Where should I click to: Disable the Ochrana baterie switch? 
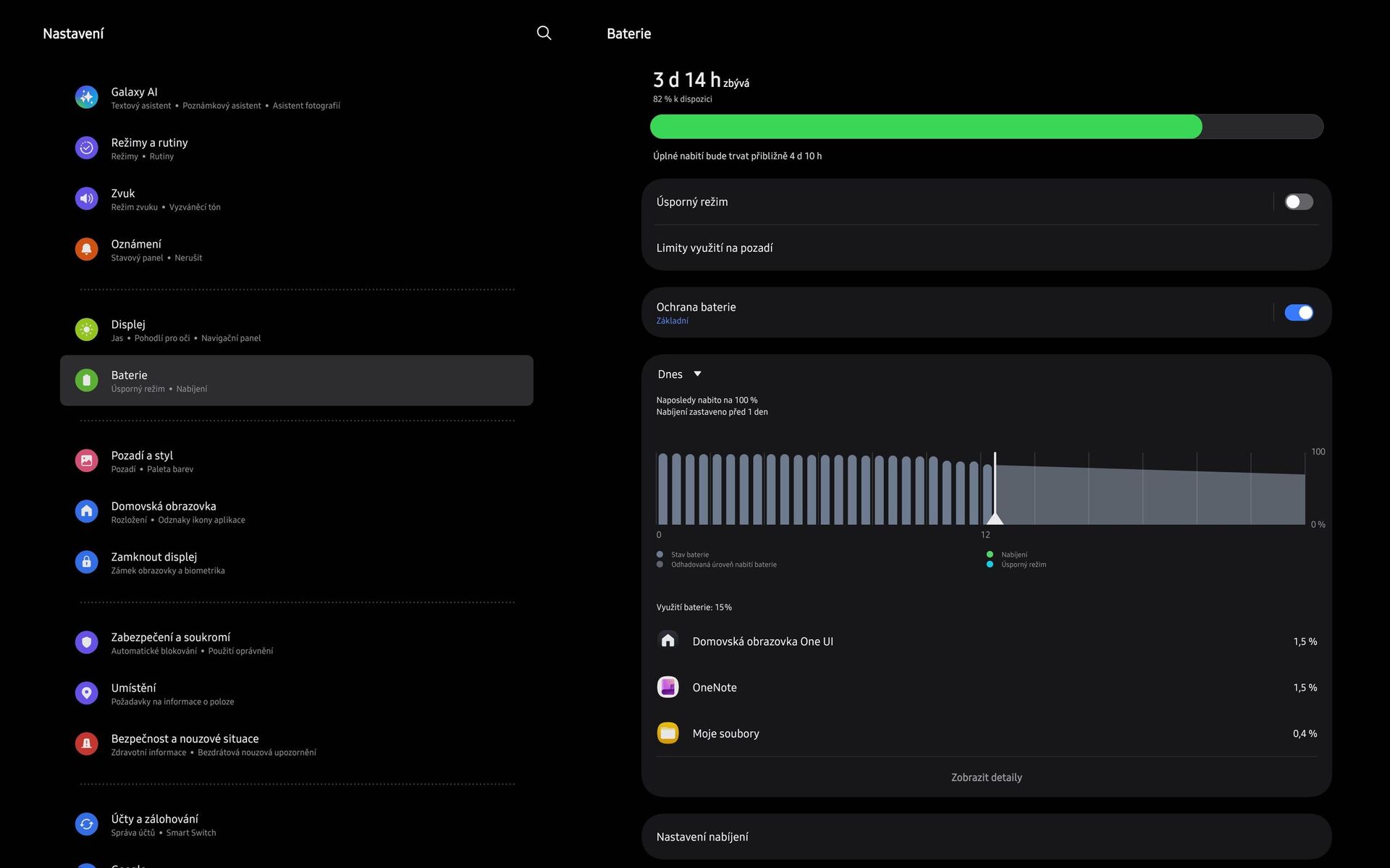click(x=1298, y=313)
